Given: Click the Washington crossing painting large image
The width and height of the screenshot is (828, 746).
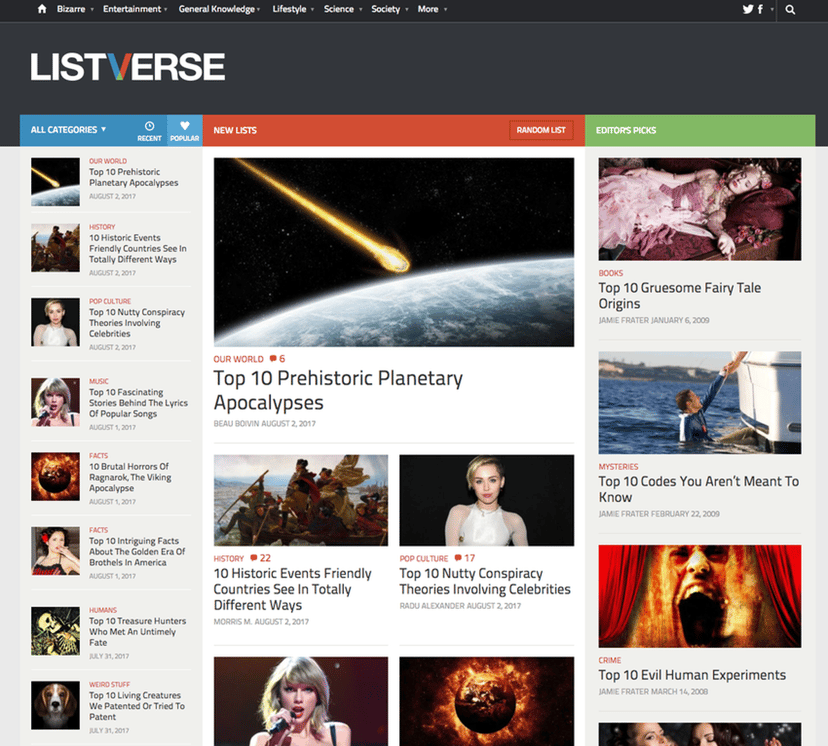Looking at the screenshot, I should (x=300, y=500).
